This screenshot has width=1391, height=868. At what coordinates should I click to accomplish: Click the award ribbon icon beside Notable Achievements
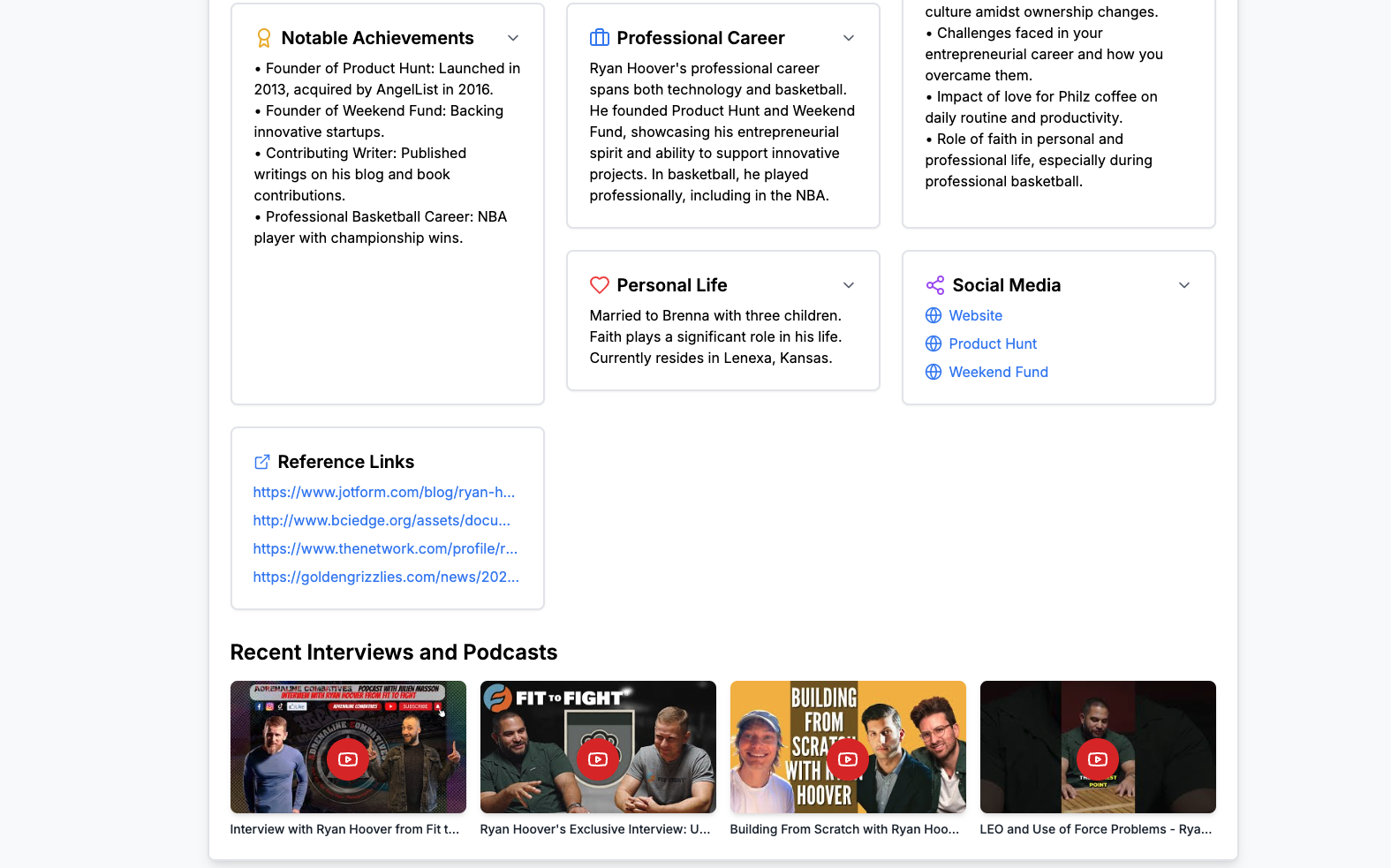pos(263,38)
